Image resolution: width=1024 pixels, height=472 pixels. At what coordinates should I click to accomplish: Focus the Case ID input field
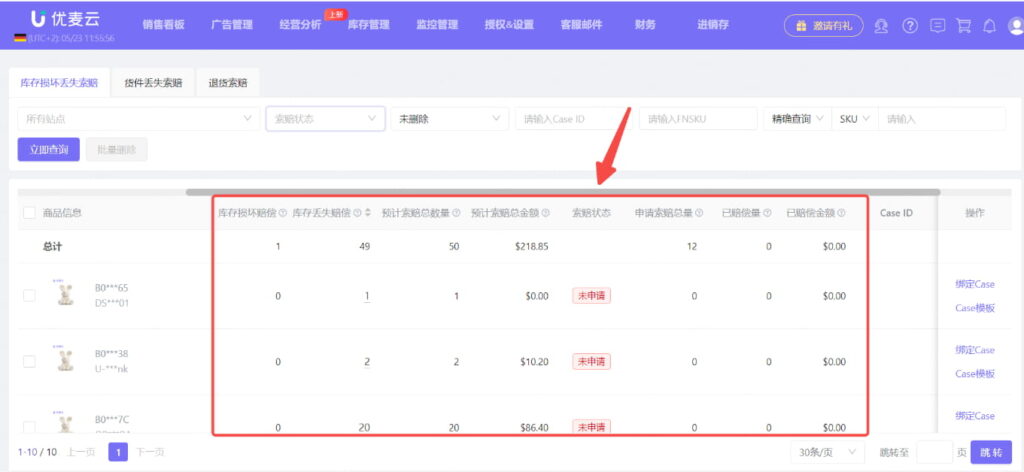pyautogui.click(x=573, y=119)
